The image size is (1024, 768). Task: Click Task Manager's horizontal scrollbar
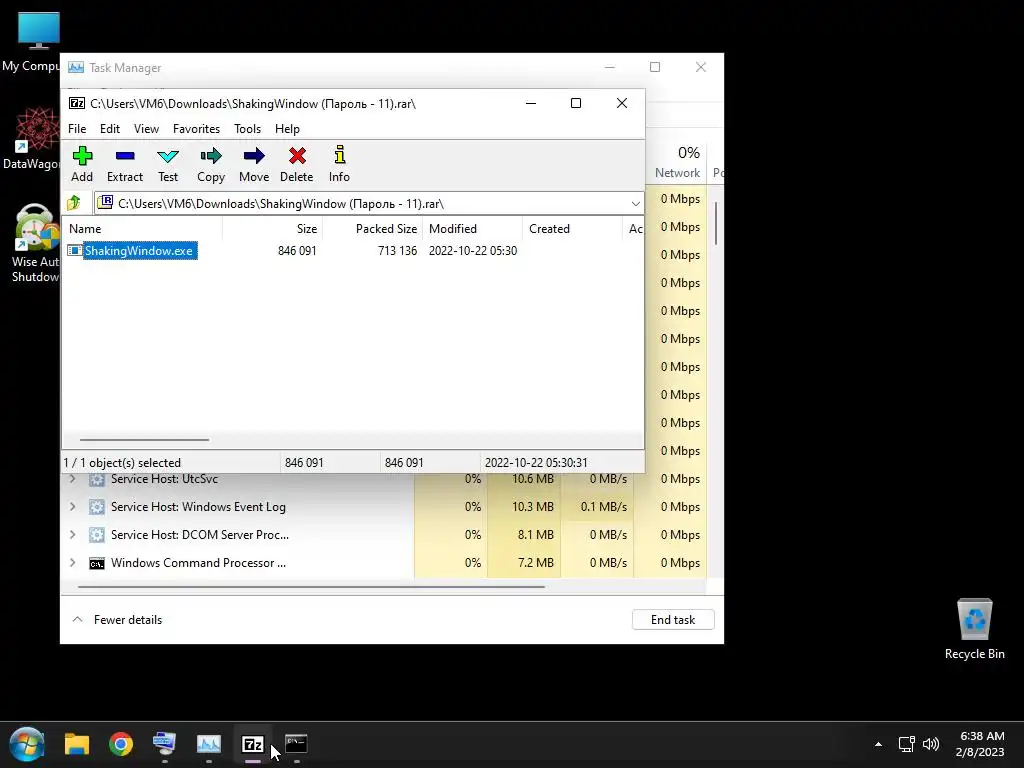(311, 586)
